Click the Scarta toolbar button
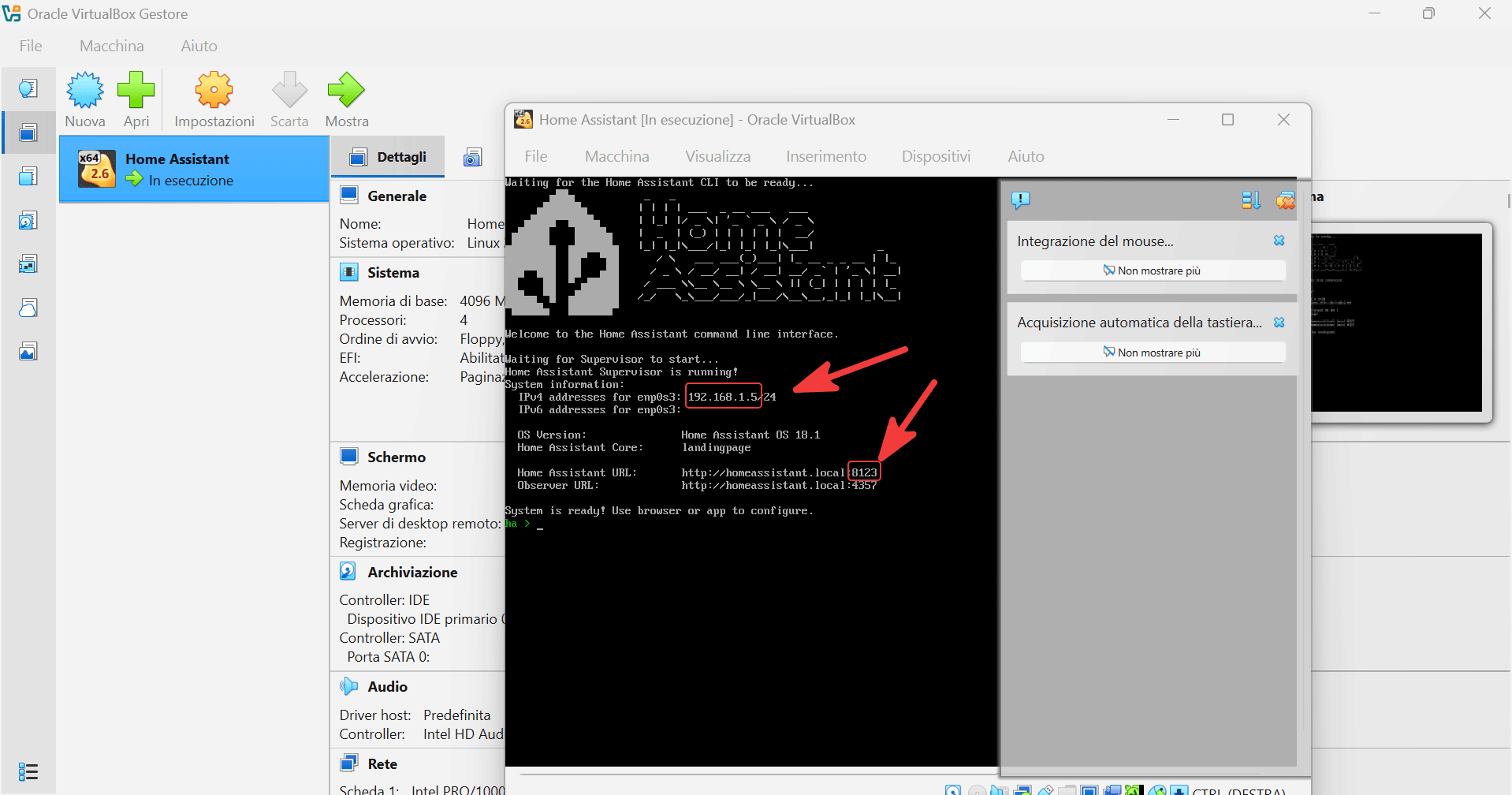The image size is (1512, 795). click(x=289, y=99)
